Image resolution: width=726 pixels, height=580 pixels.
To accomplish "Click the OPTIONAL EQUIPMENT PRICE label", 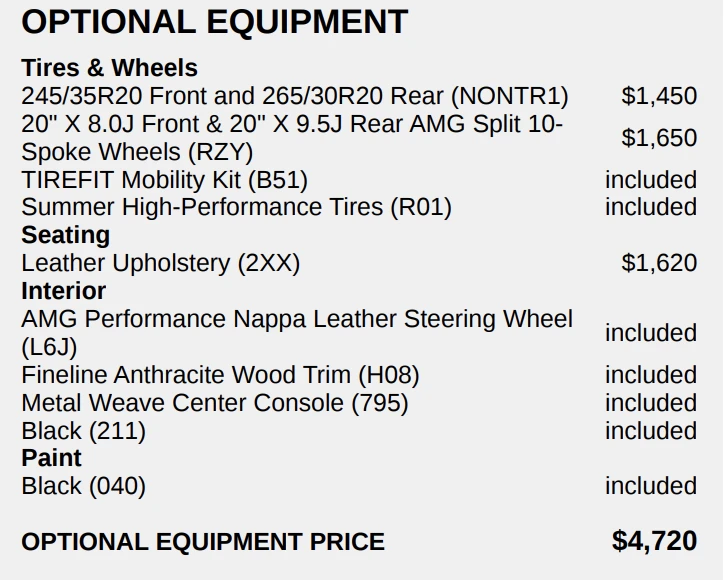I will click(202, 542).
